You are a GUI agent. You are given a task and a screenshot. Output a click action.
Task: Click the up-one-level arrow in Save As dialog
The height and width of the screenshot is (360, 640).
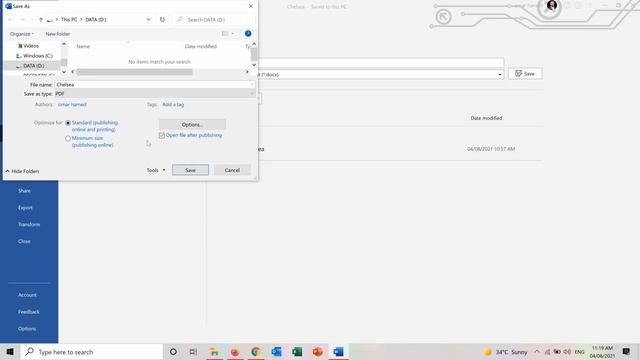point(41,20)
